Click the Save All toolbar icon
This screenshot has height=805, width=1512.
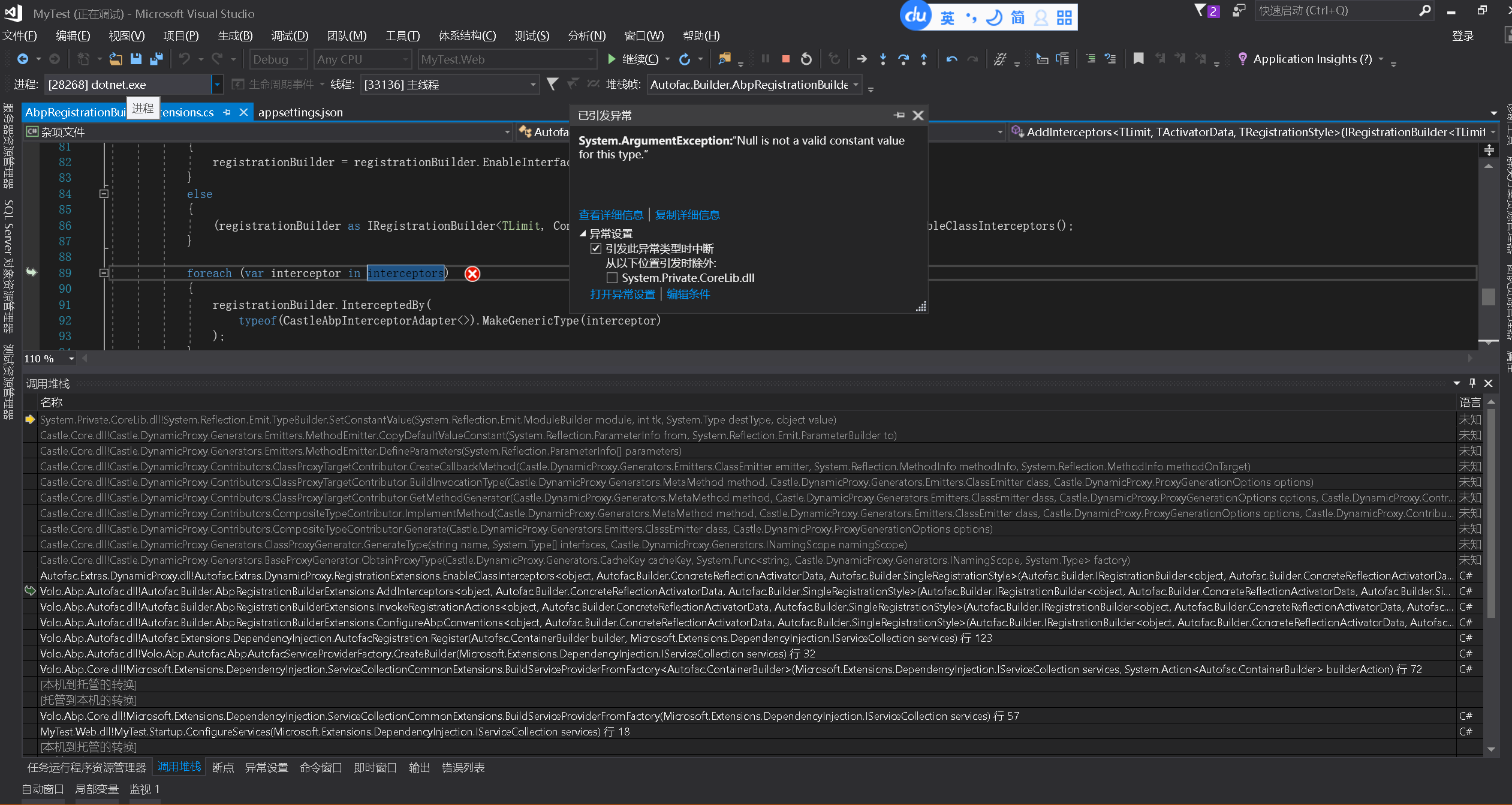click(x=156, y=59)
